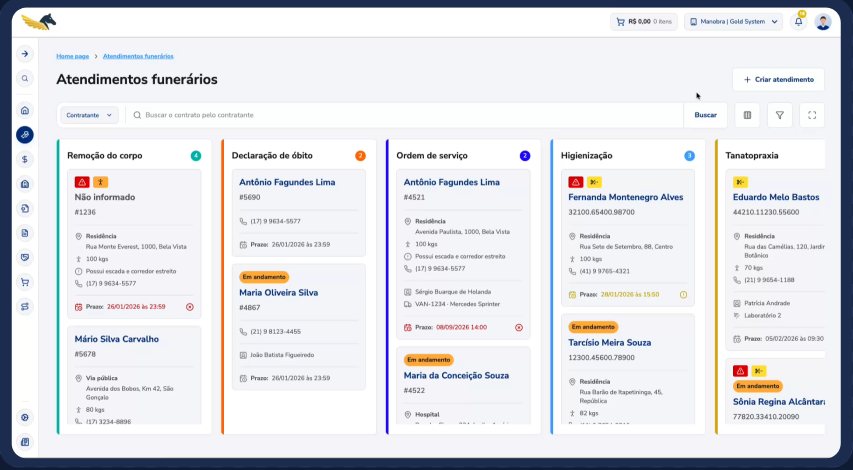The image size is (853, 470).
Task: Open the Contratante search type dropdown
Action: 89,115
